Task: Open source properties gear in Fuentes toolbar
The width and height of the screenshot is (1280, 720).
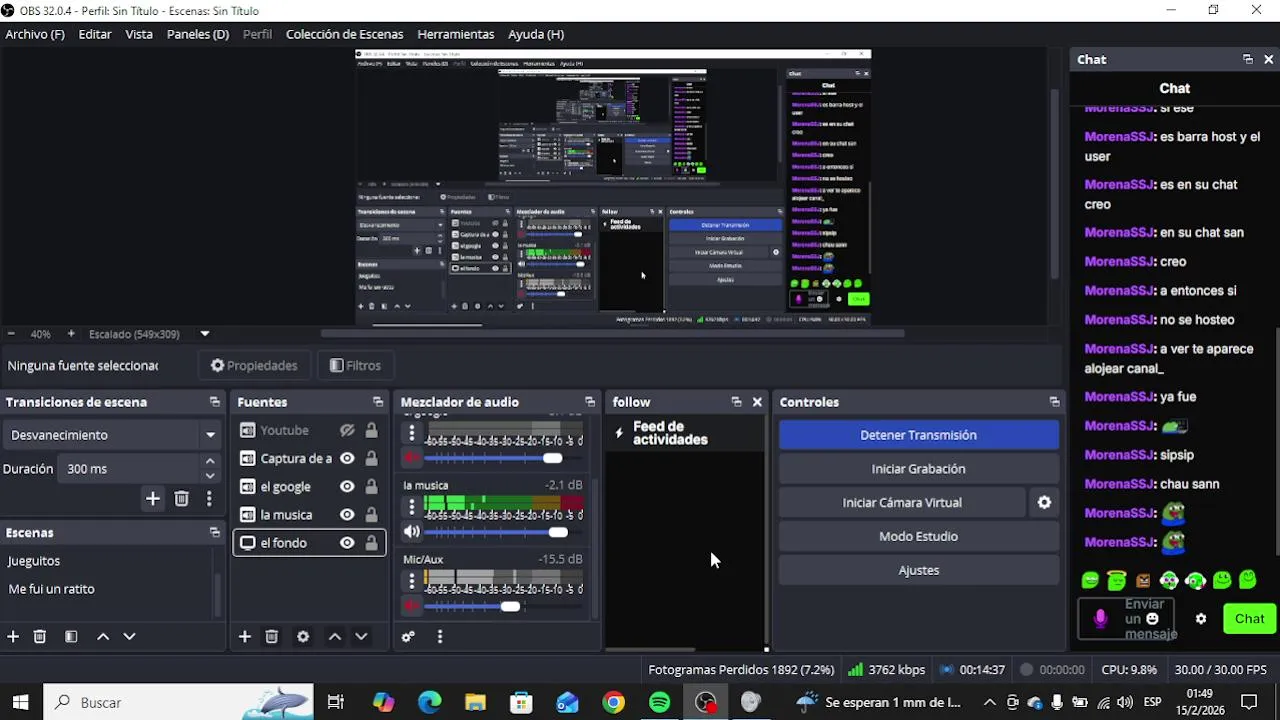Action: [x=303, y=636]
